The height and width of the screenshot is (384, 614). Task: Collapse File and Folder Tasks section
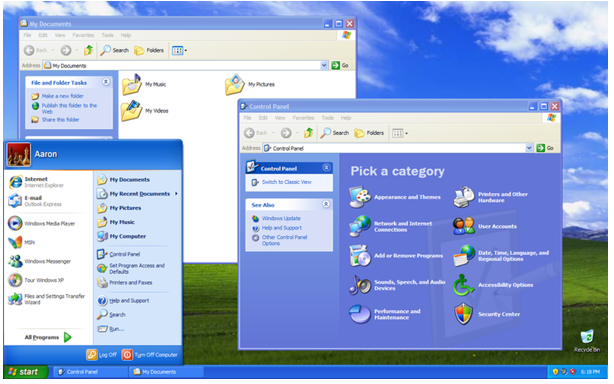[106, 82]
